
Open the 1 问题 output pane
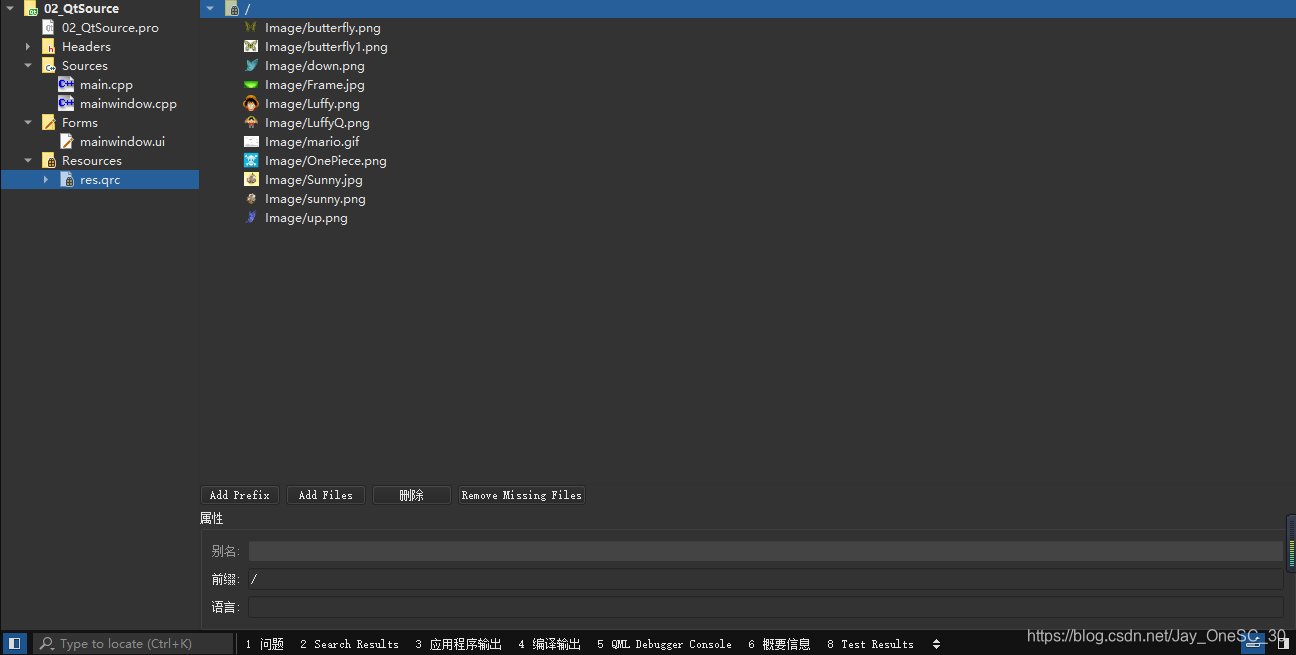tap(265, 644)
